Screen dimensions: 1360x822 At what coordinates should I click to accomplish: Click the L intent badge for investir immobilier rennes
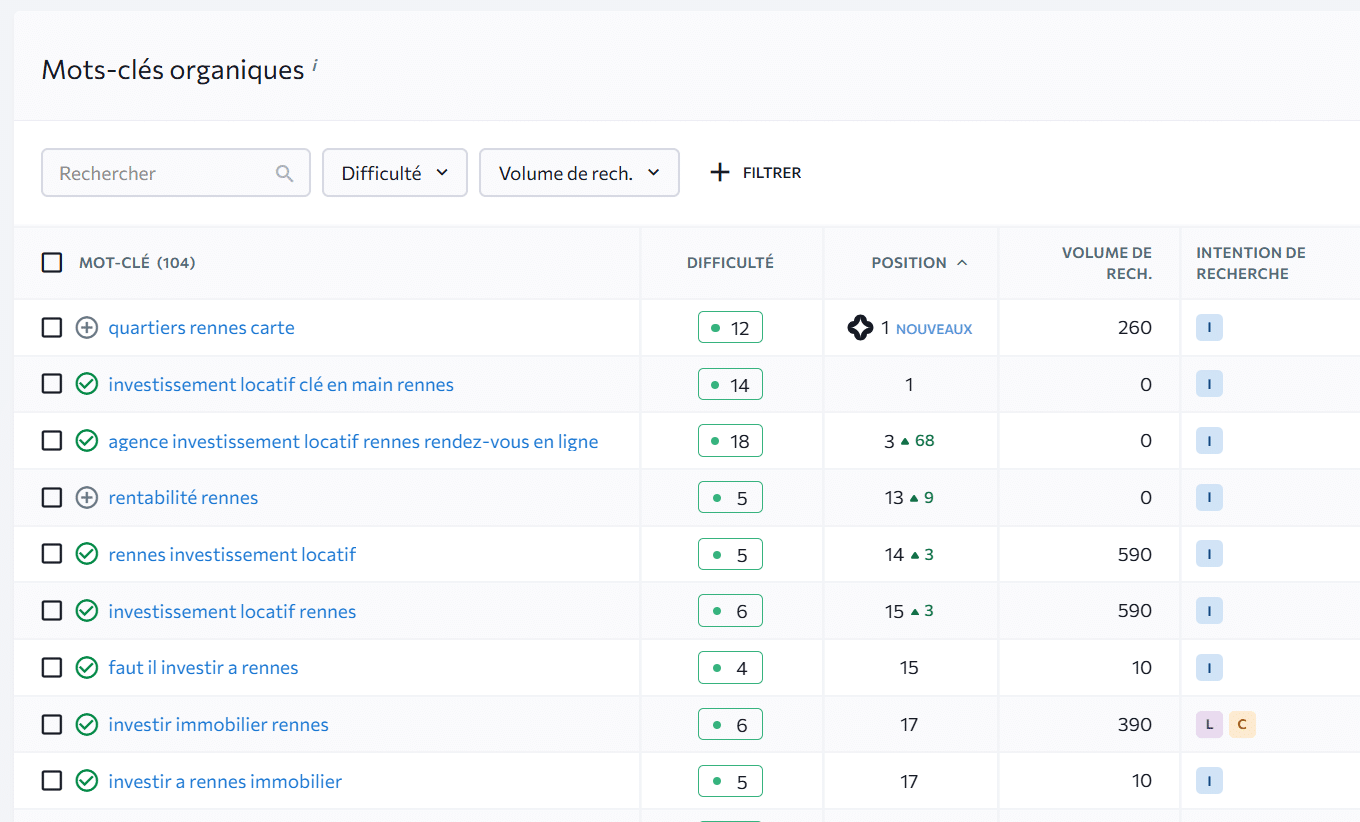click(1209, 725)
